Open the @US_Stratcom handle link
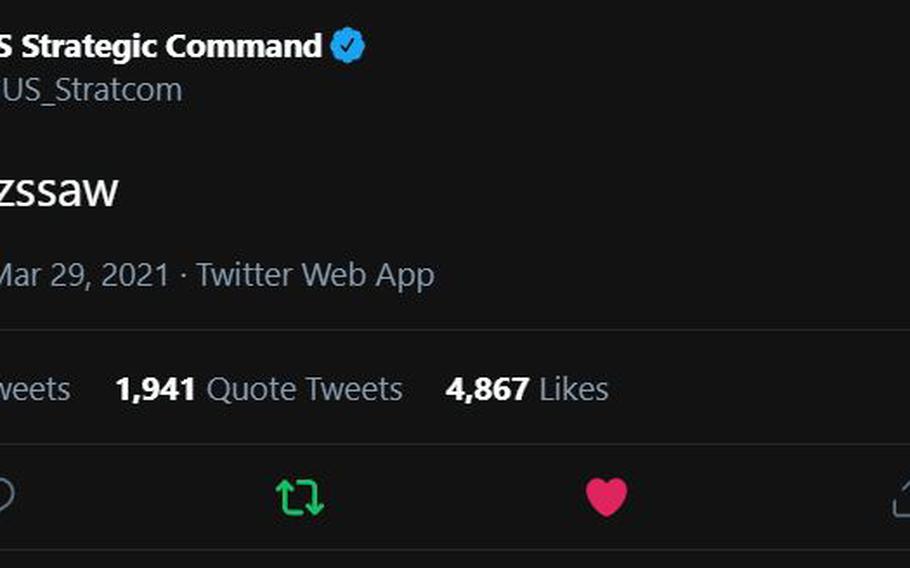The image size is (910, 568). point(91,91)
